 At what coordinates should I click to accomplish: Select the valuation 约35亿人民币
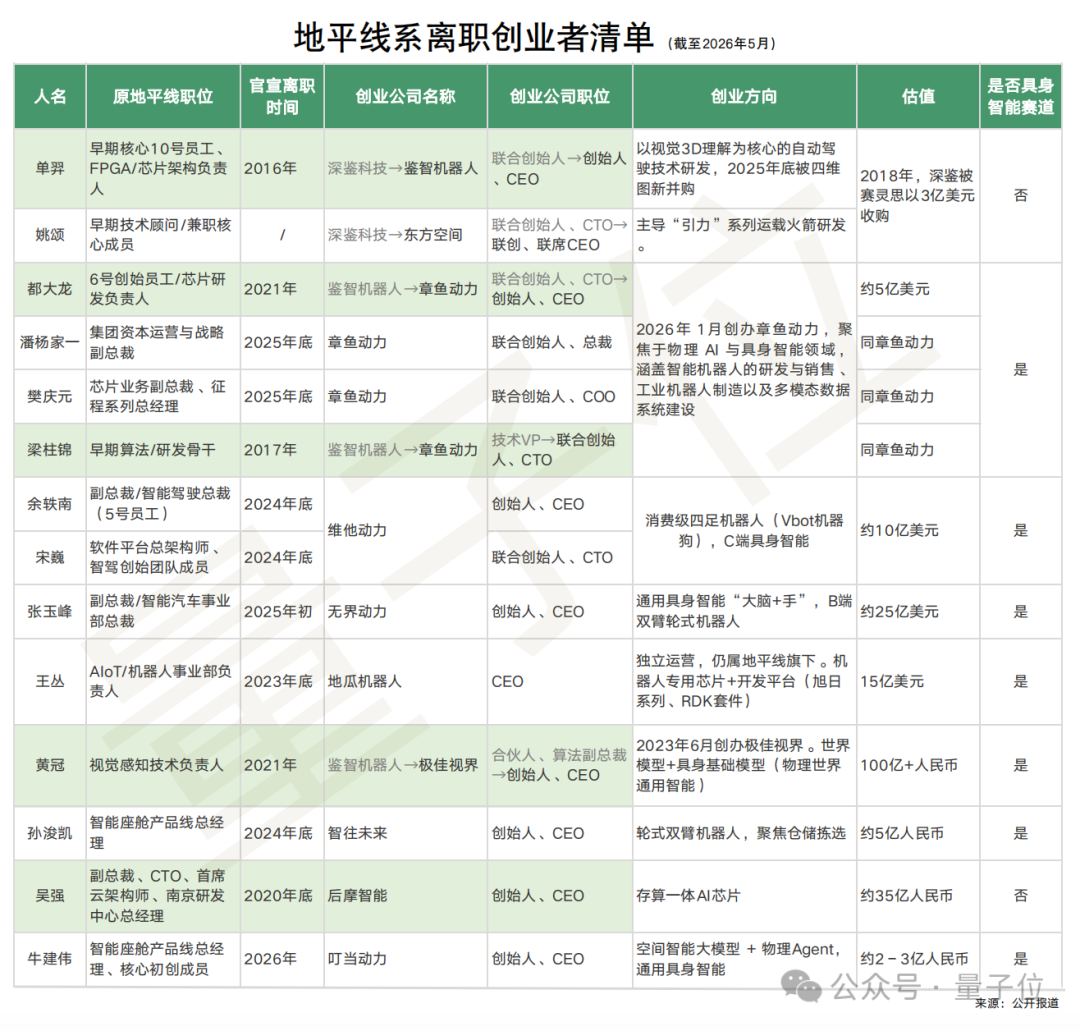906,896
